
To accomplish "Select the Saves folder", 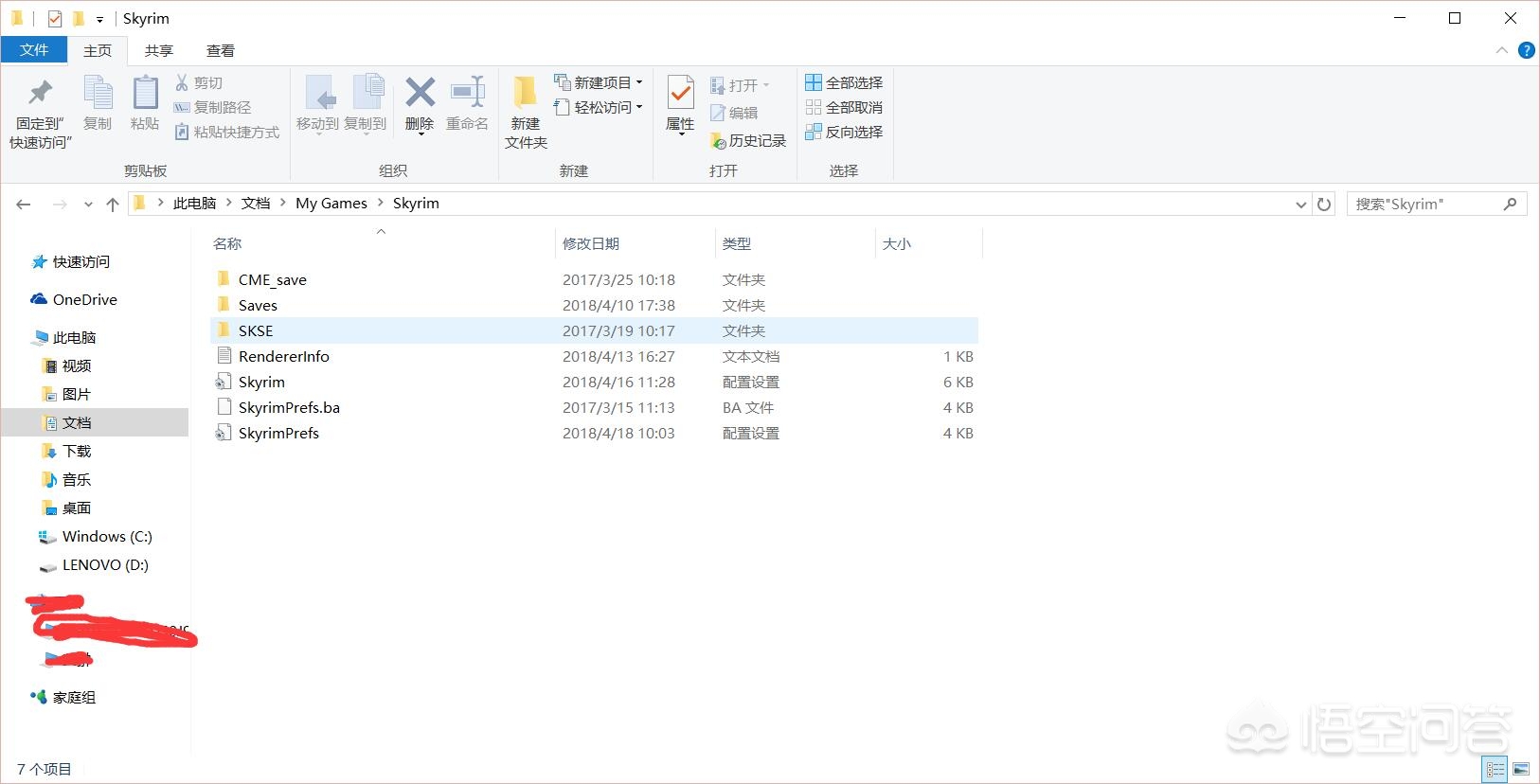I will click(594, 305).
